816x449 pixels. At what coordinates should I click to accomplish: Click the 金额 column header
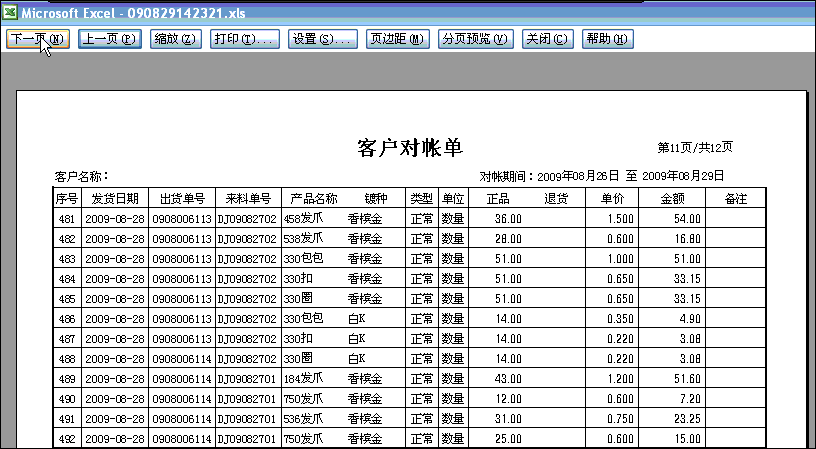(672, 198)
